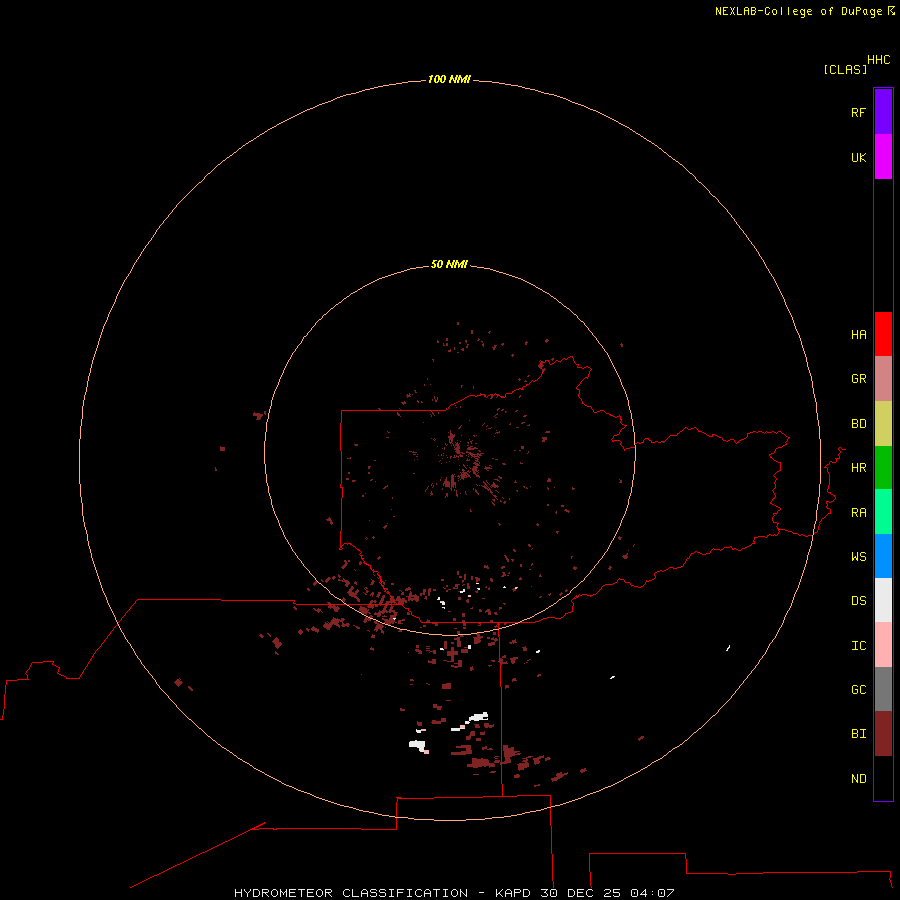Image resolution: width=900 pixels, height=900 pixels.
Task: Click the 50 NMI range ring label
Action: [x=449, y=264]
